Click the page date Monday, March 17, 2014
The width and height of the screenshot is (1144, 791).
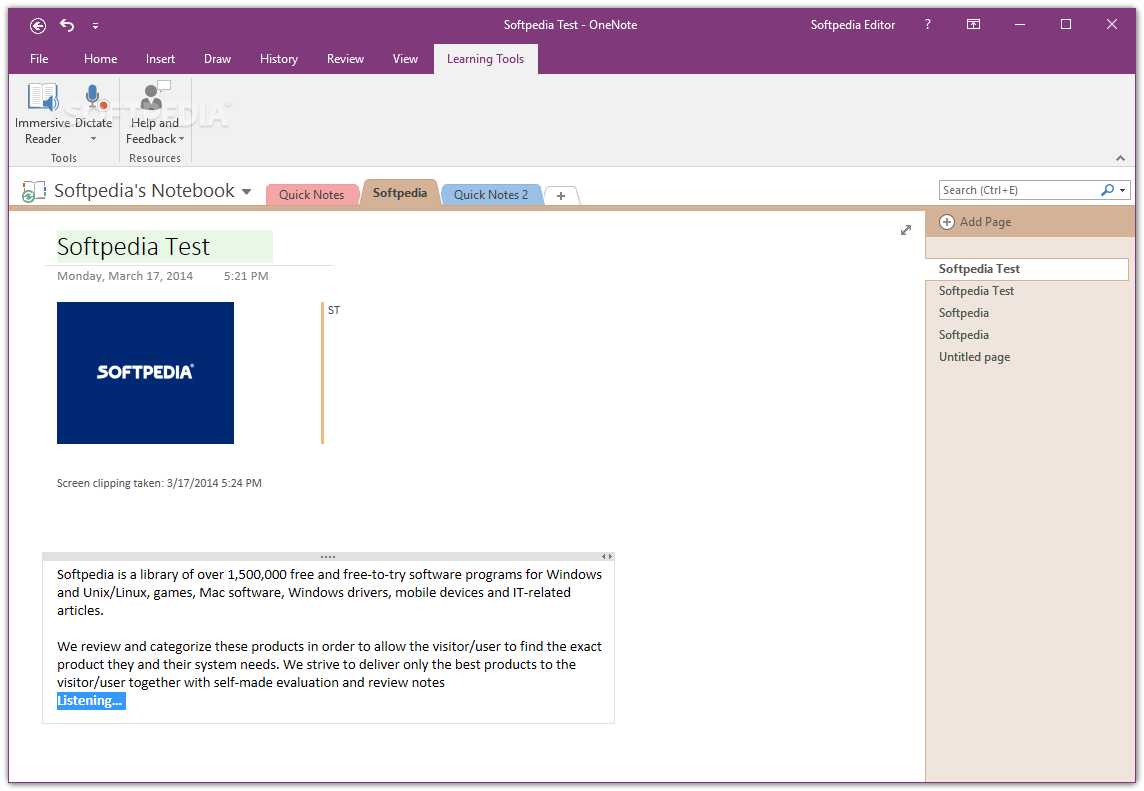coord(125,276)
